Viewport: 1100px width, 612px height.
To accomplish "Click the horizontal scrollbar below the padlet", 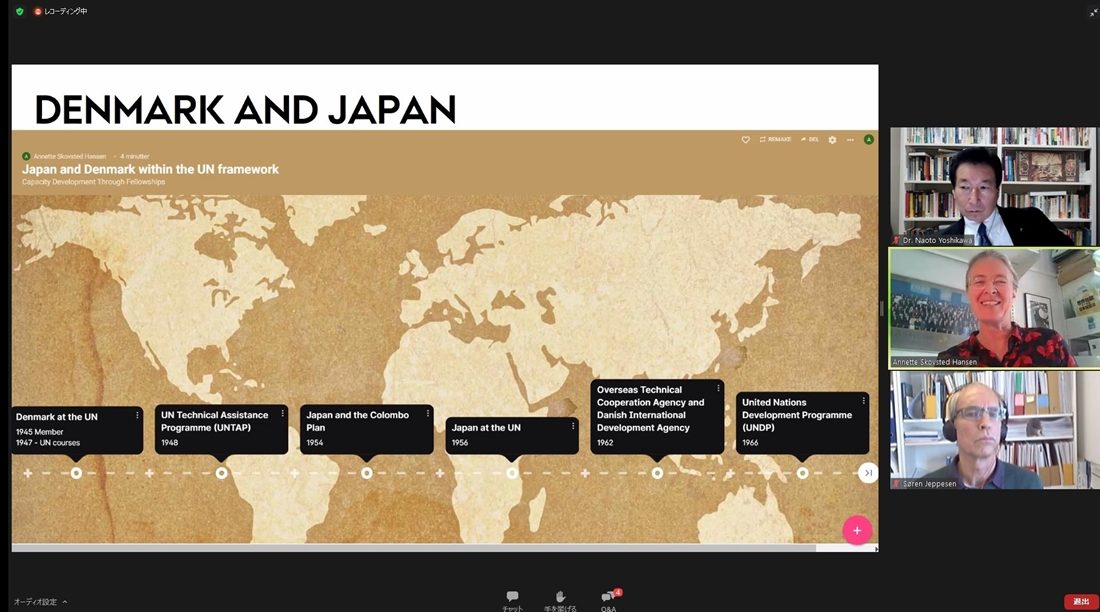I will tap(414, 548).
